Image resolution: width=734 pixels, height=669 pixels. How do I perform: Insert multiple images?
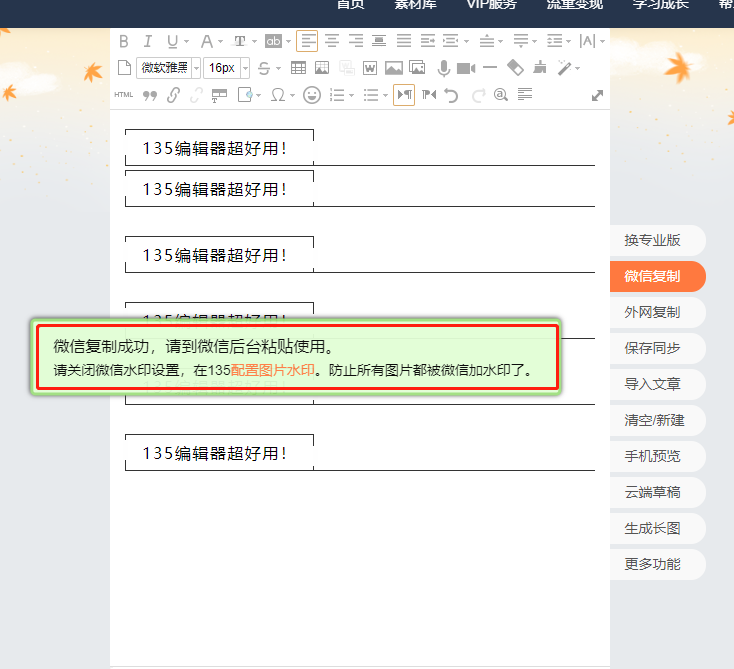(x=417, y=68)
